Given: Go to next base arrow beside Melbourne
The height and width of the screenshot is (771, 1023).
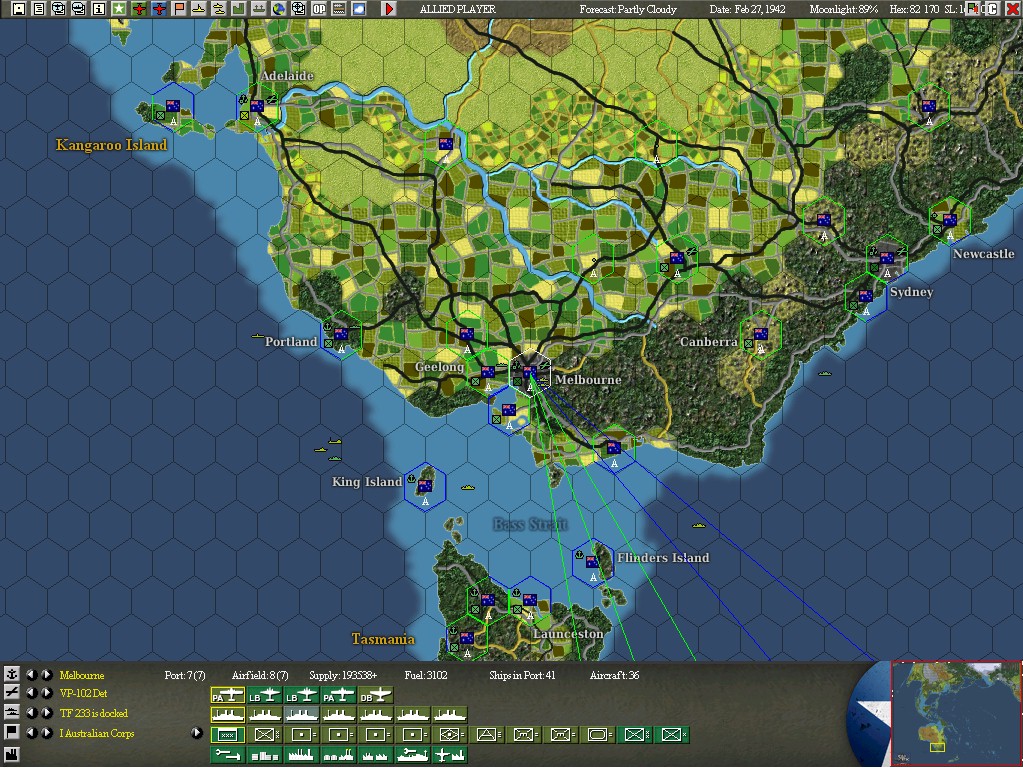Looking at the screenshot, I should coord(47,674).
